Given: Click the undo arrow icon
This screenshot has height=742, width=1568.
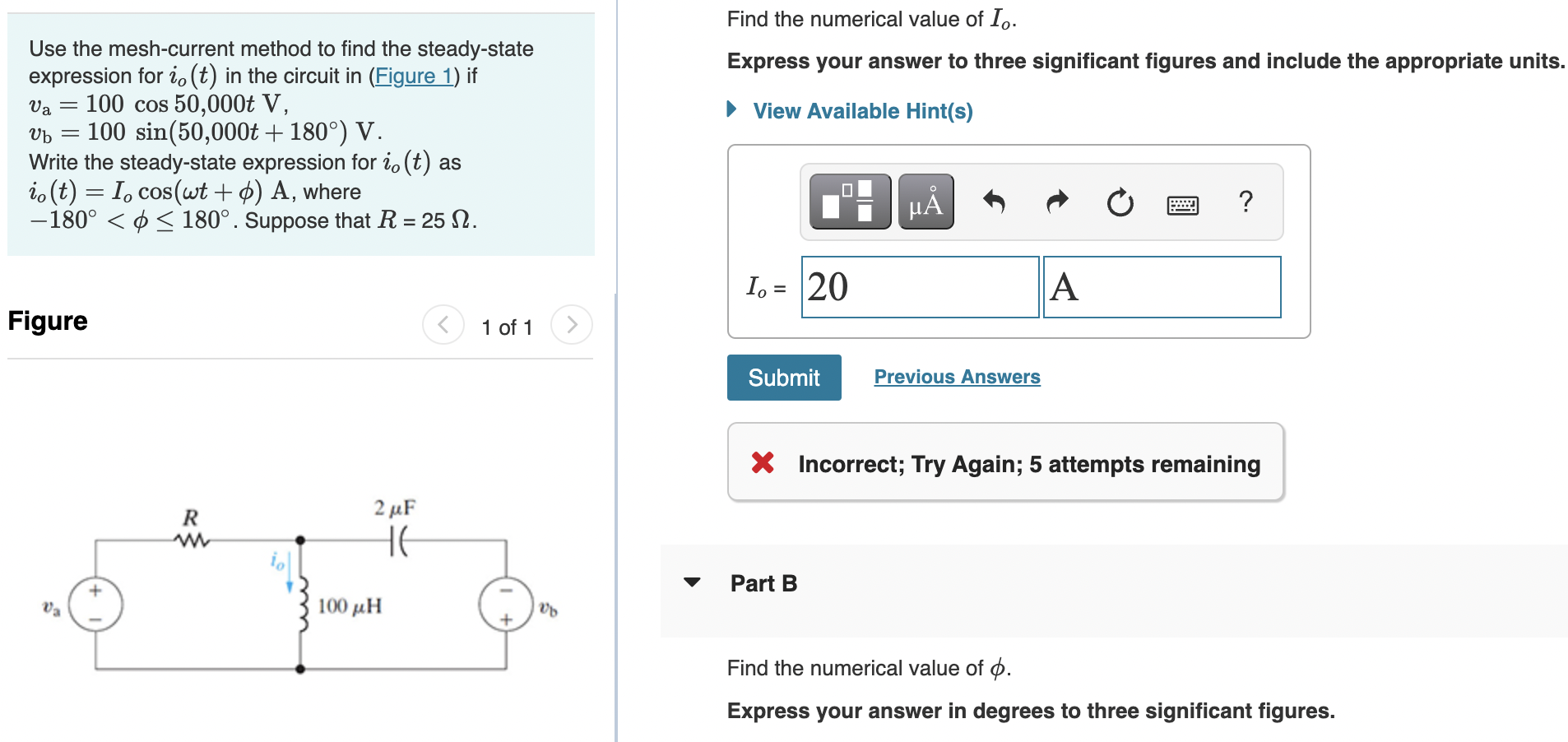Looking at the screenshot, I should 995,202.
